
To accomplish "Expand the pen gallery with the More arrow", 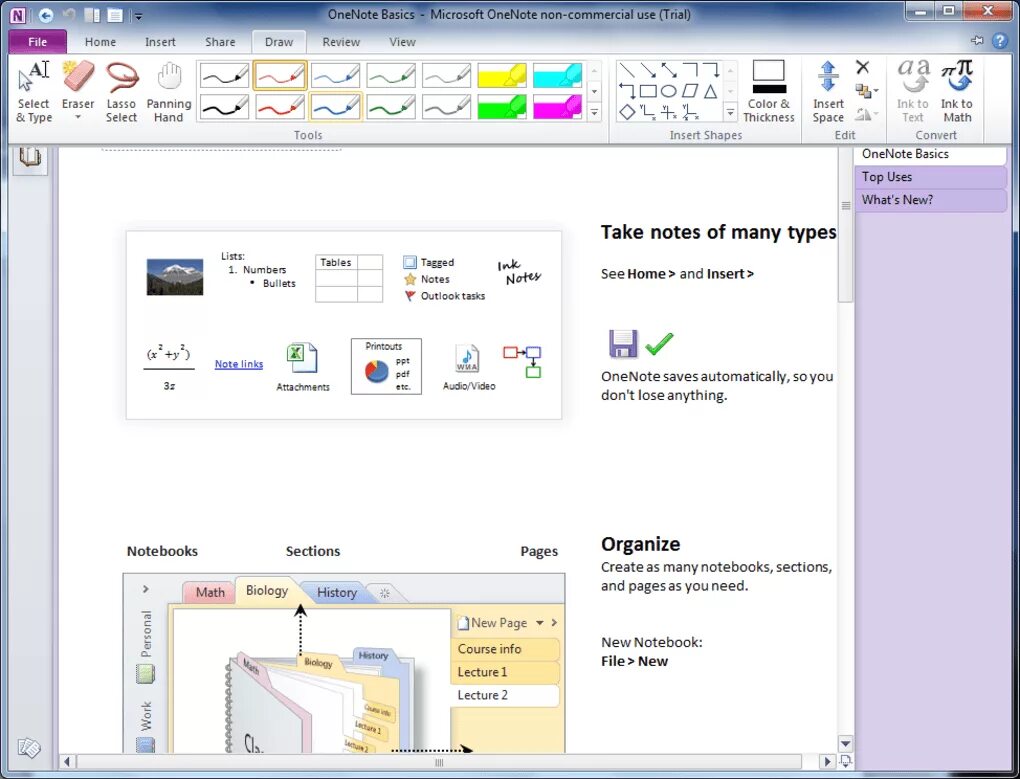I will (594, 113).
